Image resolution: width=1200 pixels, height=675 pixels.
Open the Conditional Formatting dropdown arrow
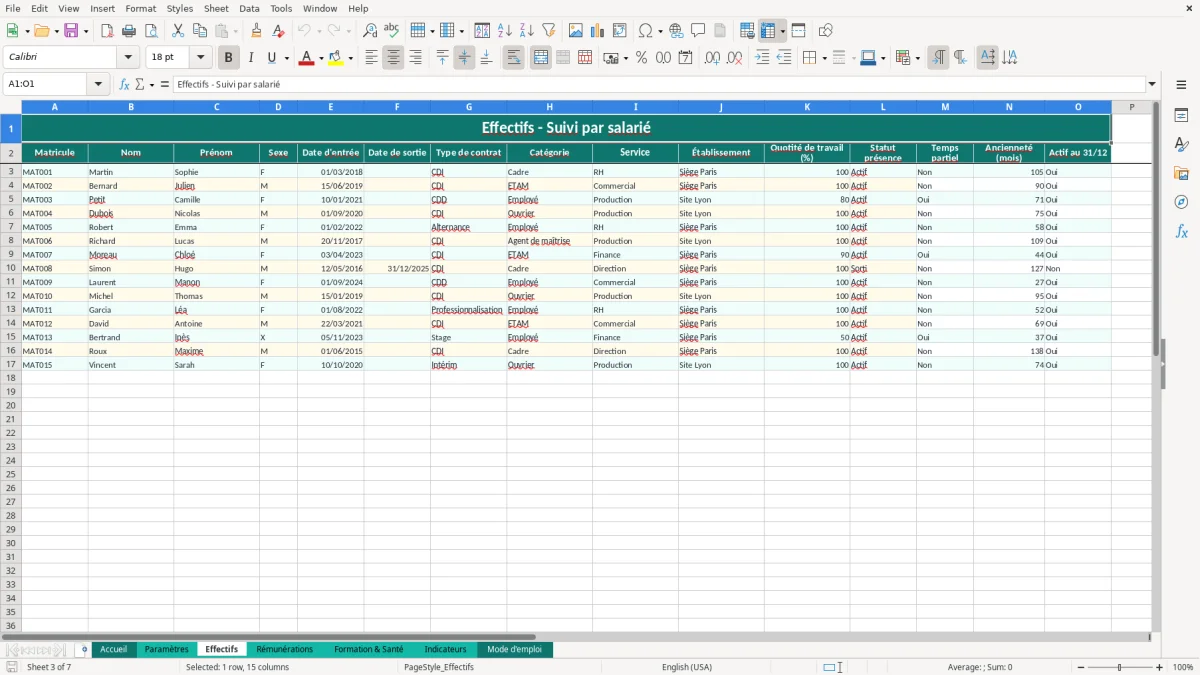pos(917,58)
